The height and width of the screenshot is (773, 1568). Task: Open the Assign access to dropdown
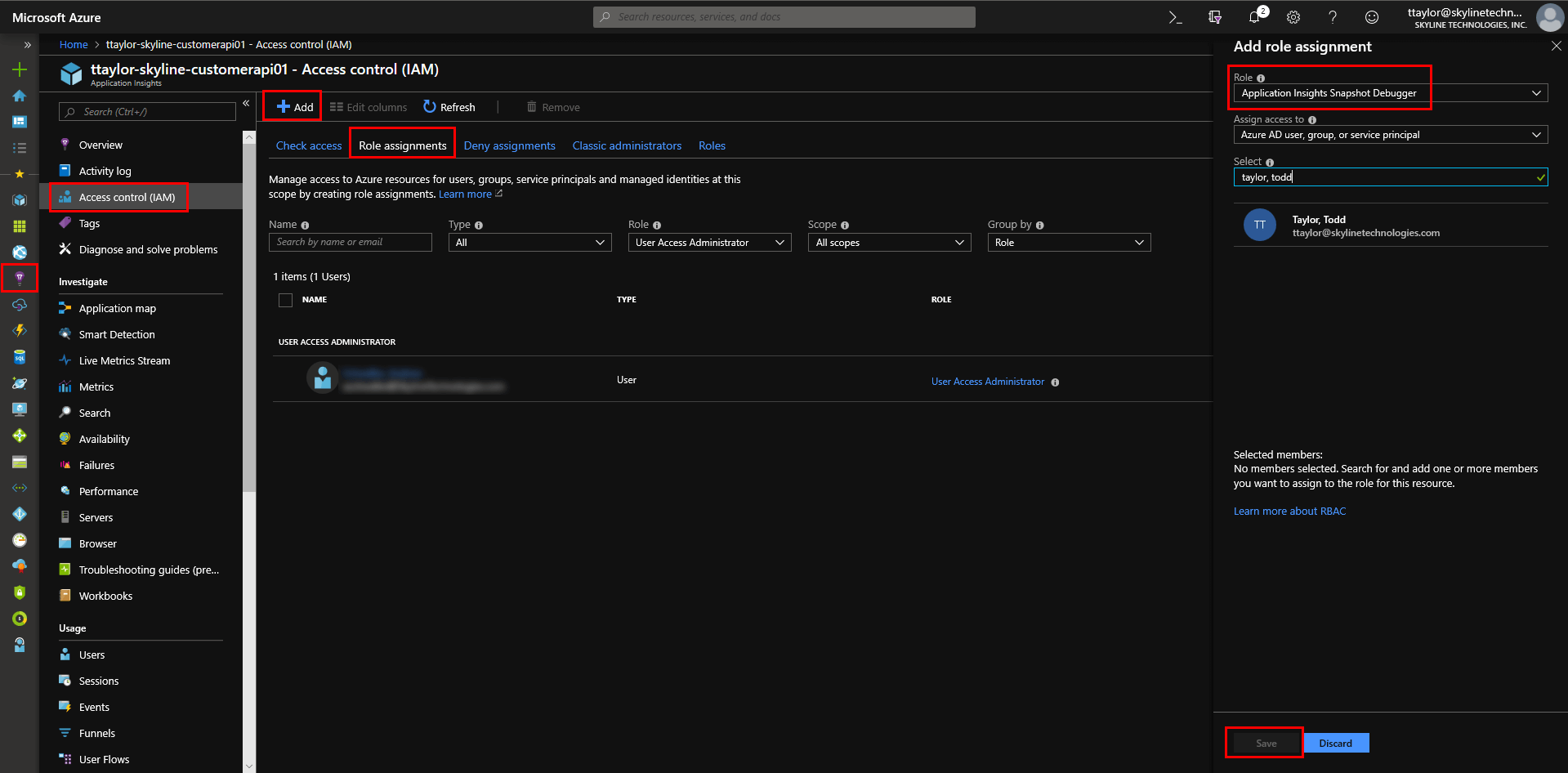(1391, 135)
